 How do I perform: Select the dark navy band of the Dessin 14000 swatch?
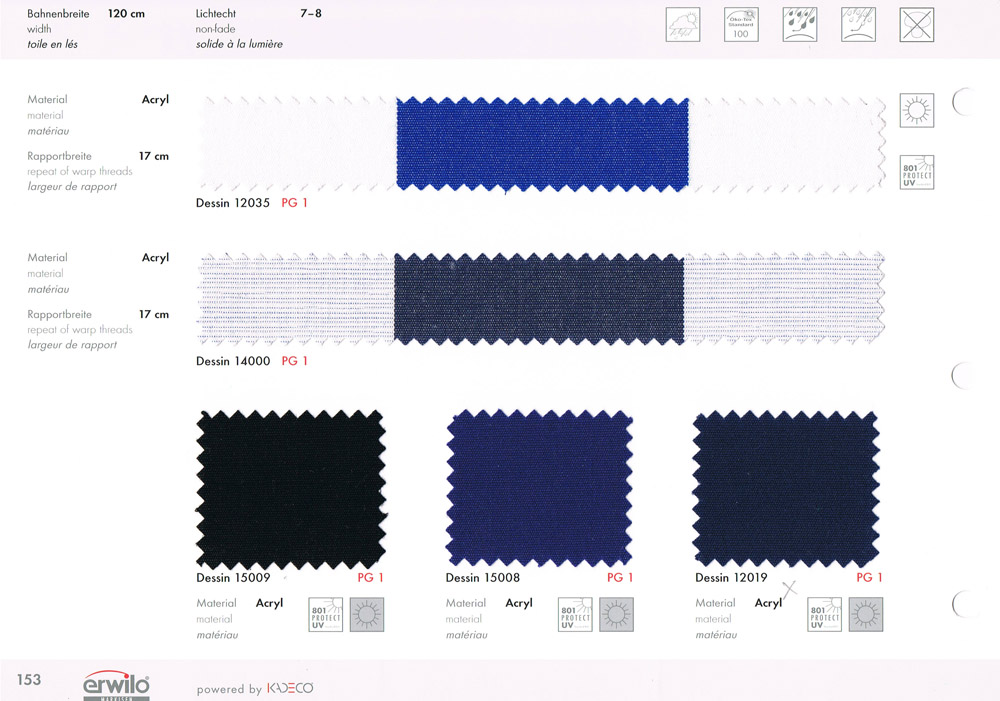click(539, 299)
